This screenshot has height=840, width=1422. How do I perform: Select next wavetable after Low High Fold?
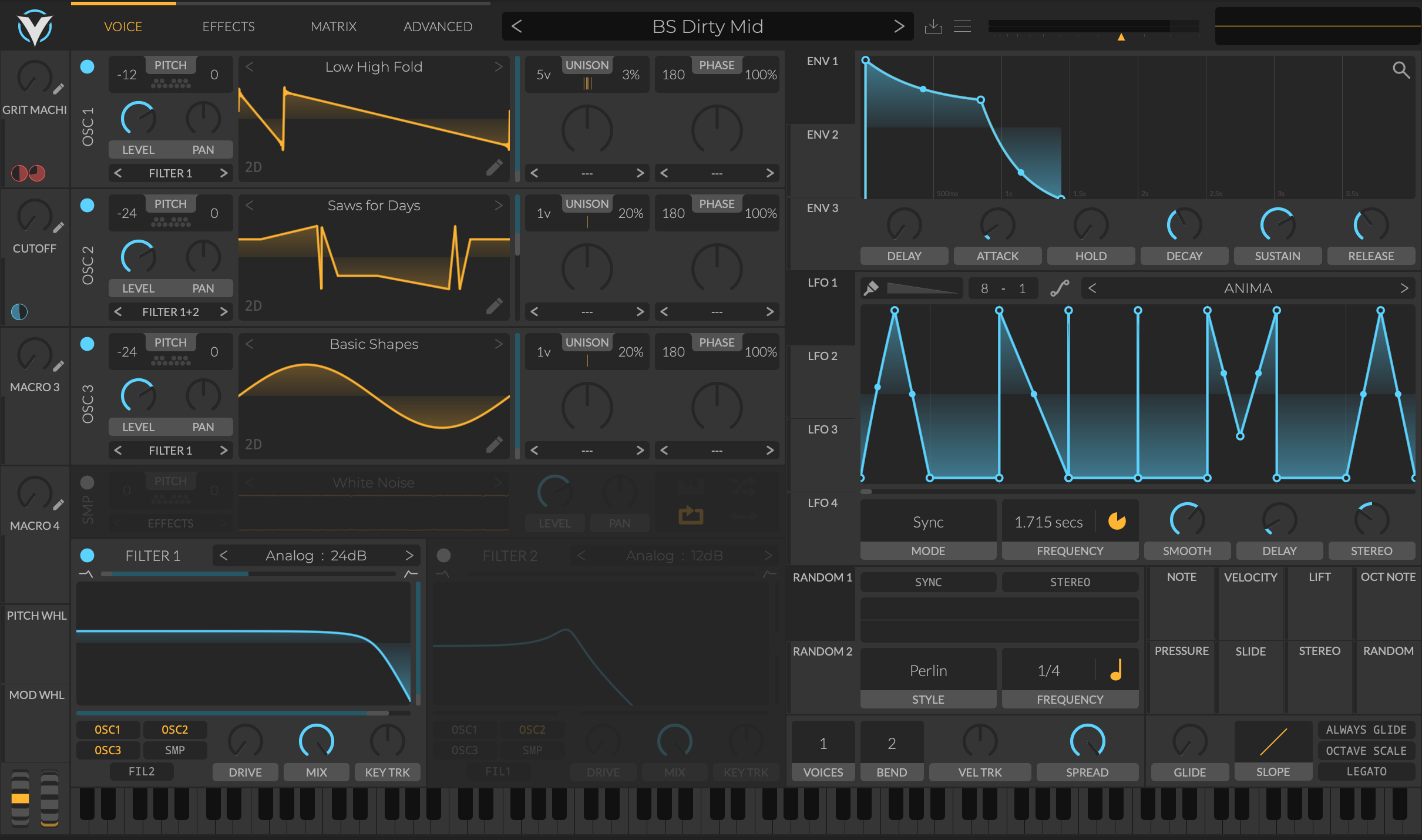coord(499,67)
